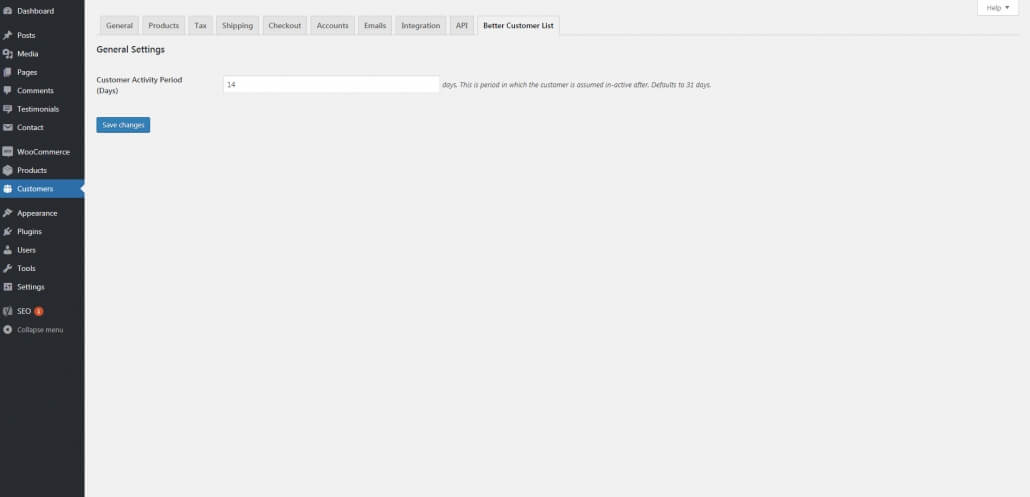Image resolution: width=1030 pixels, height=497 pixels.
Task: Click the Contact envelope icon
Action: point(8,128)
